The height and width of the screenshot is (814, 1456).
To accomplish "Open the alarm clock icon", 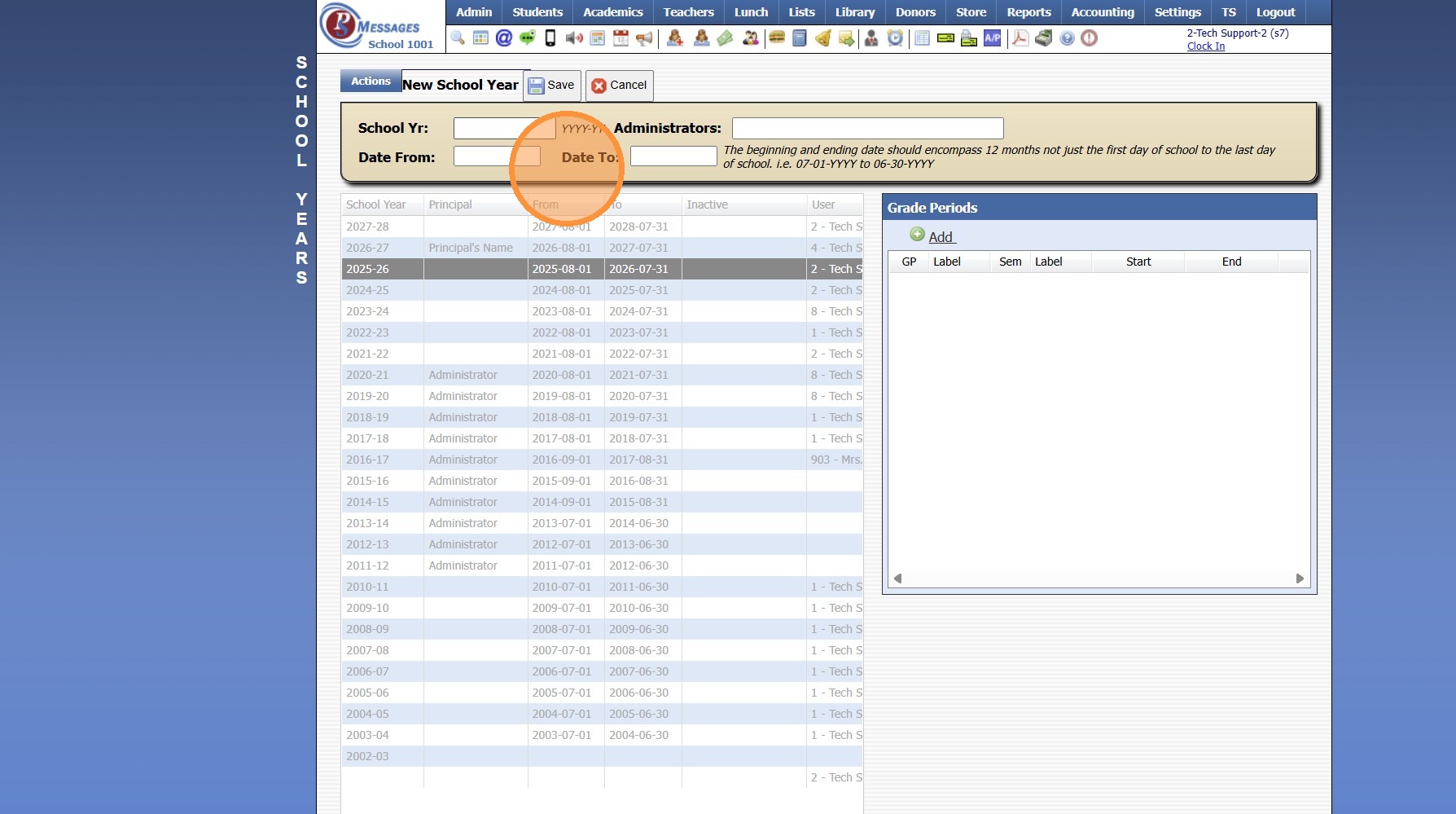I will [x=895, y=38].
